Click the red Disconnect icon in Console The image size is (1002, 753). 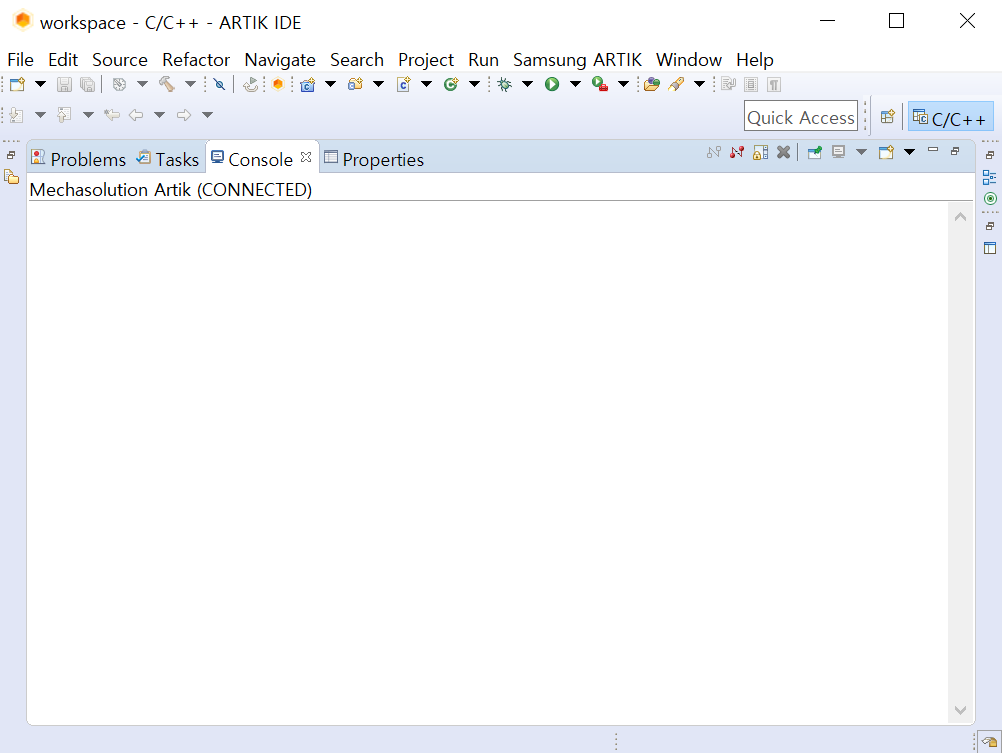tap(737, 152)
